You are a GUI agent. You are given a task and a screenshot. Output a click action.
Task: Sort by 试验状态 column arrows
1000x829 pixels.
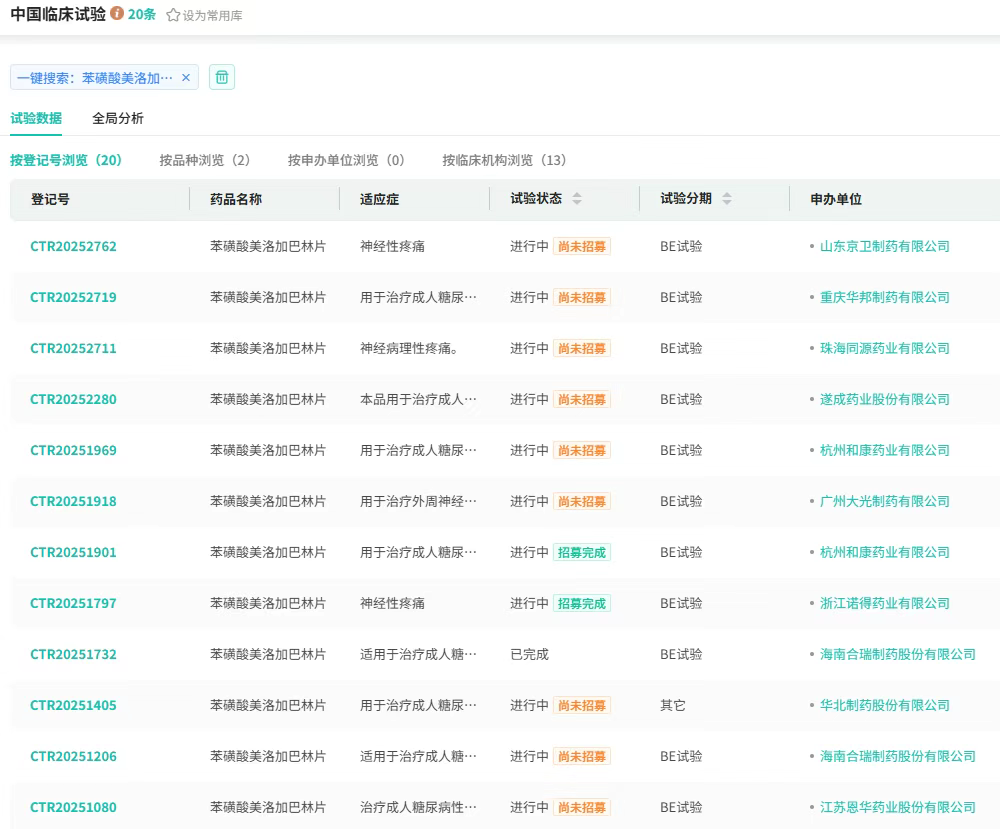[x=577, y=199]
